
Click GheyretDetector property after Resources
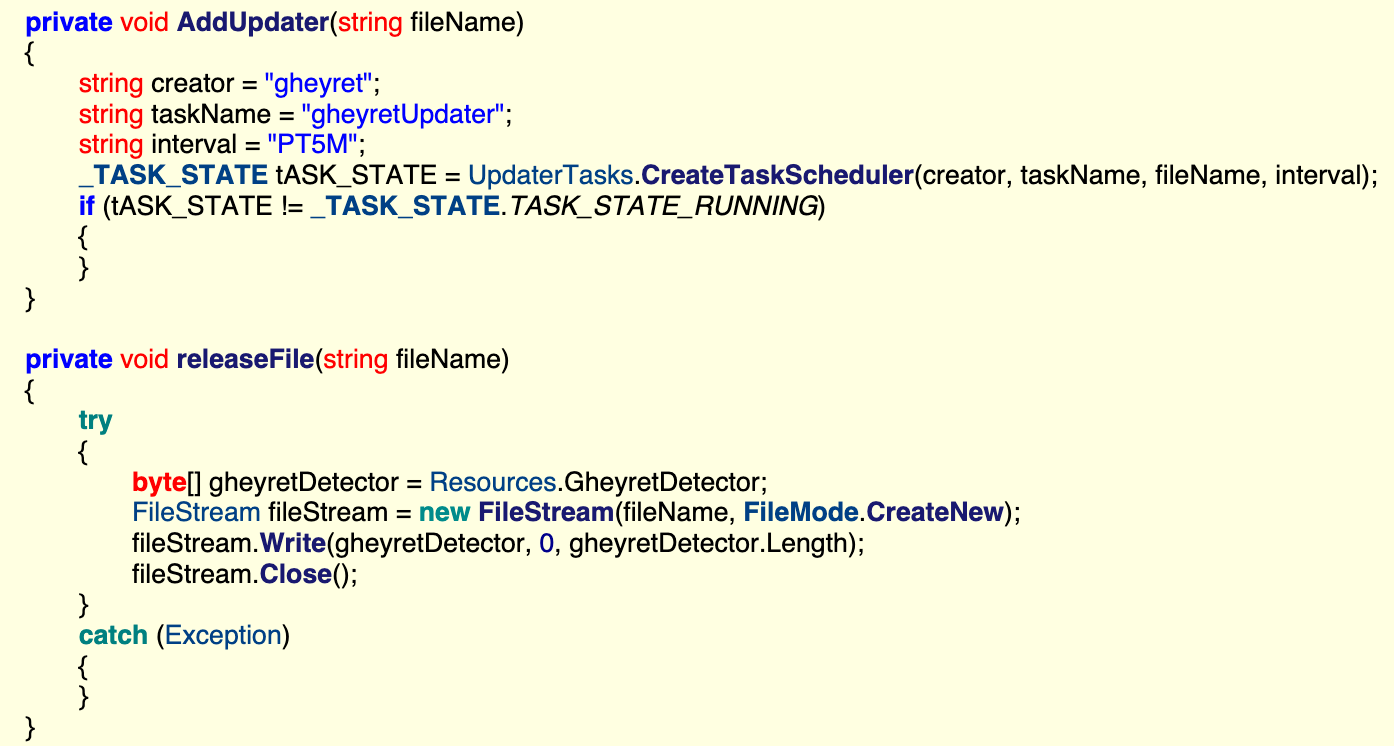pyautogui.click(x=663, y=482)
